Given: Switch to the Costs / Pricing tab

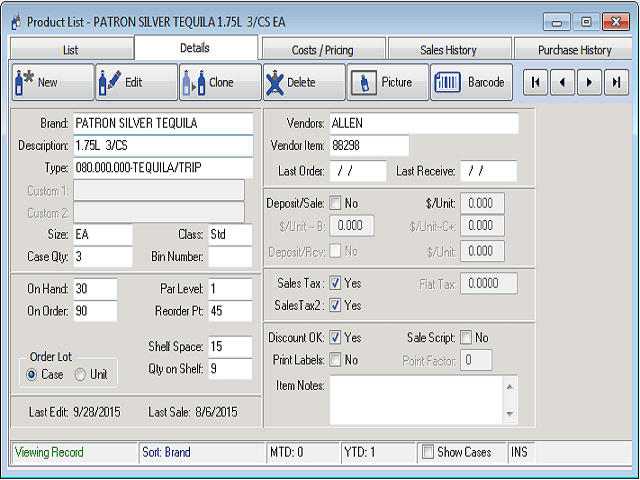Looking at the screenshot, I should [323, 49].
